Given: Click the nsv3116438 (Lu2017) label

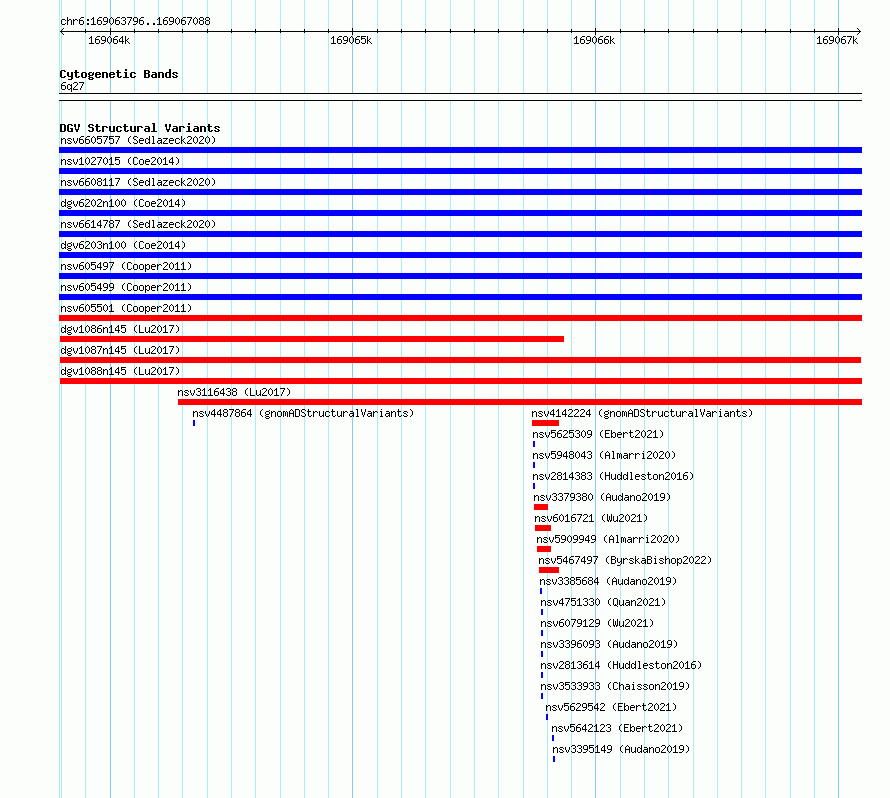Looking at the screenshot, I should point(234,392).
